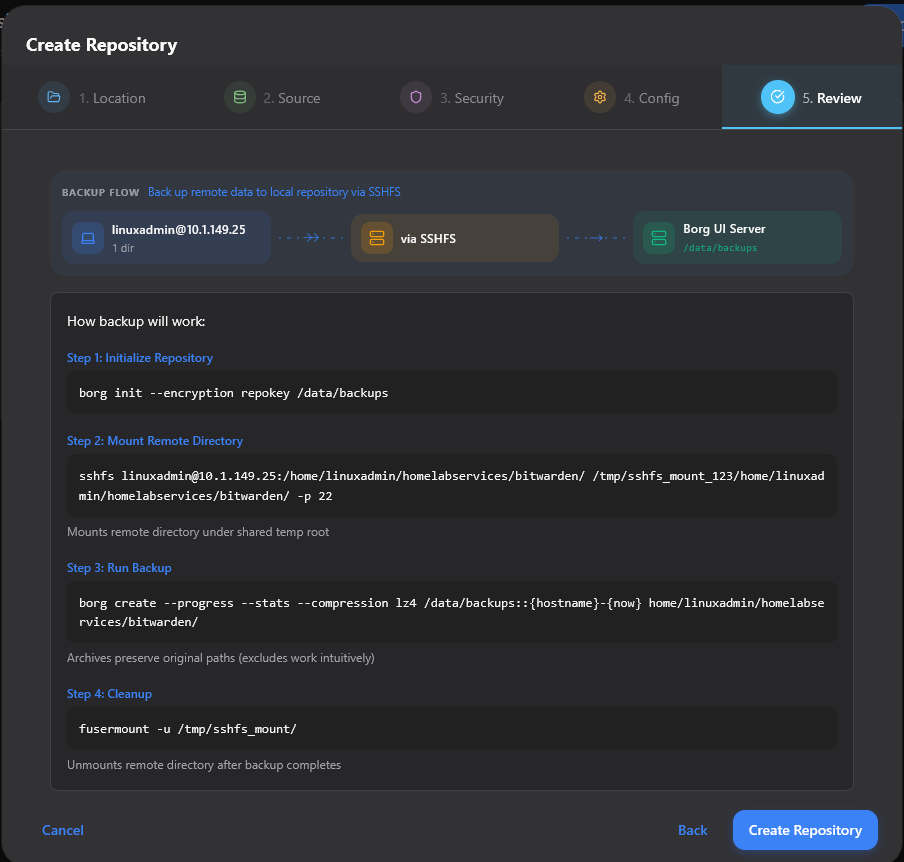Click the Source step database icon

point(240,97)
